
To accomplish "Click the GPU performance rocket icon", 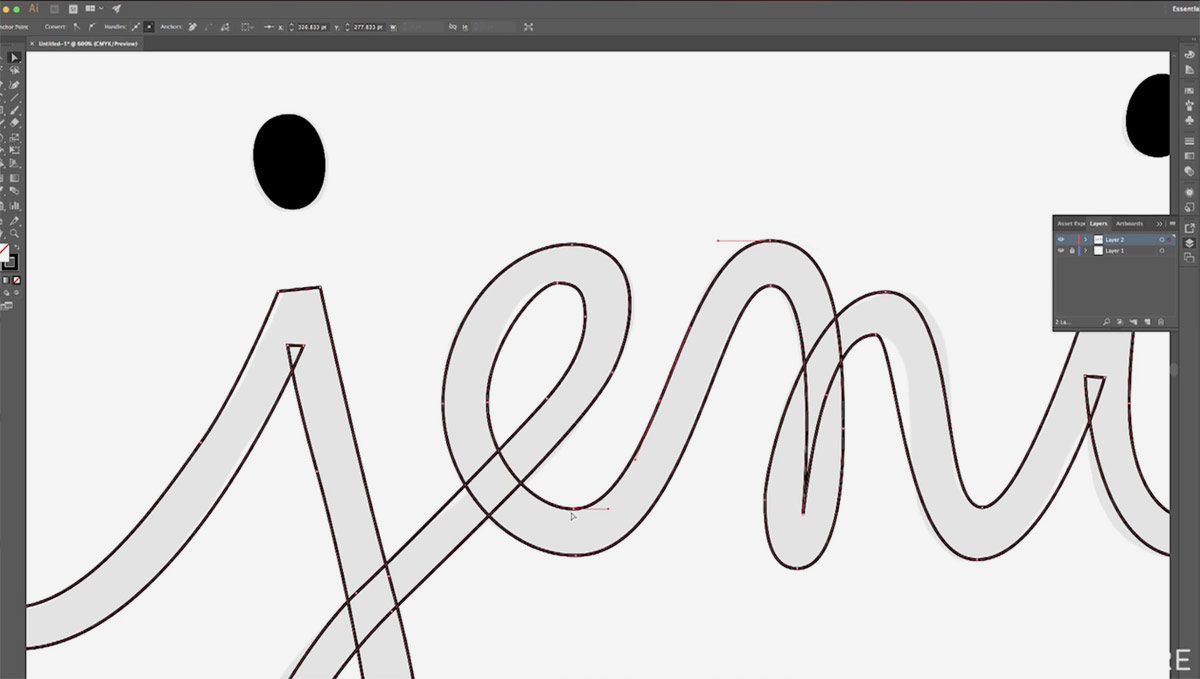I will [117, 9].
